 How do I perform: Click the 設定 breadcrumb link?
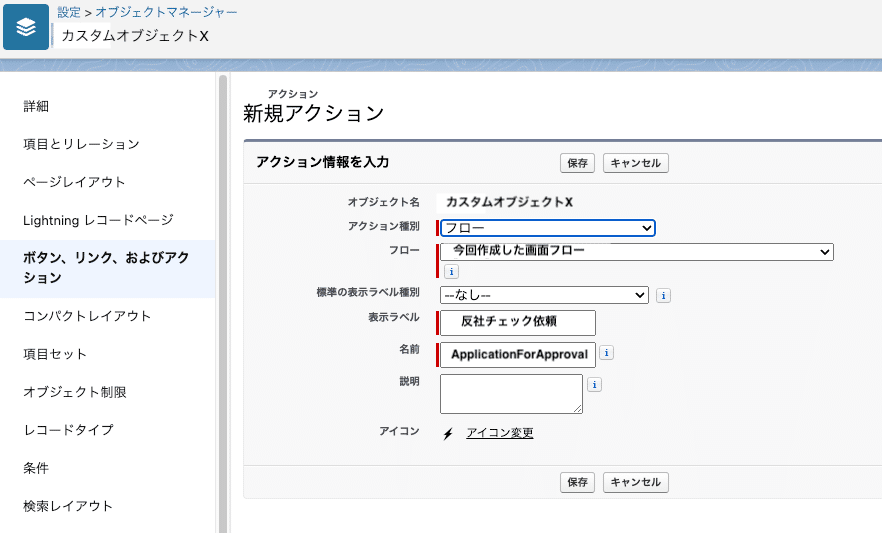click(69, 12)
